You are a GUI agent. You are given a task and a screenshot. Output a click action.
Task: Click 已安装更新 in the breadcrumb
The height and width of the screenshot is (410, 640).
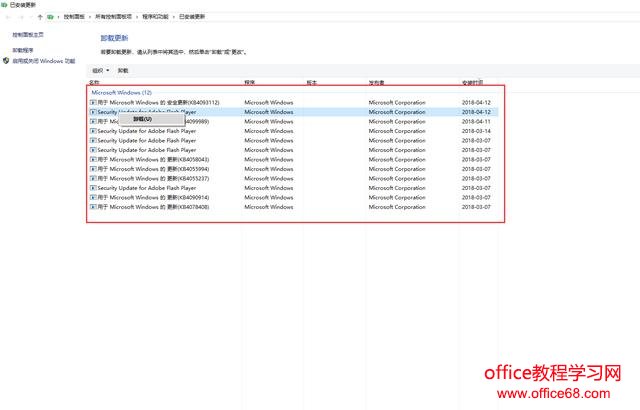click(x=192, y=17)
